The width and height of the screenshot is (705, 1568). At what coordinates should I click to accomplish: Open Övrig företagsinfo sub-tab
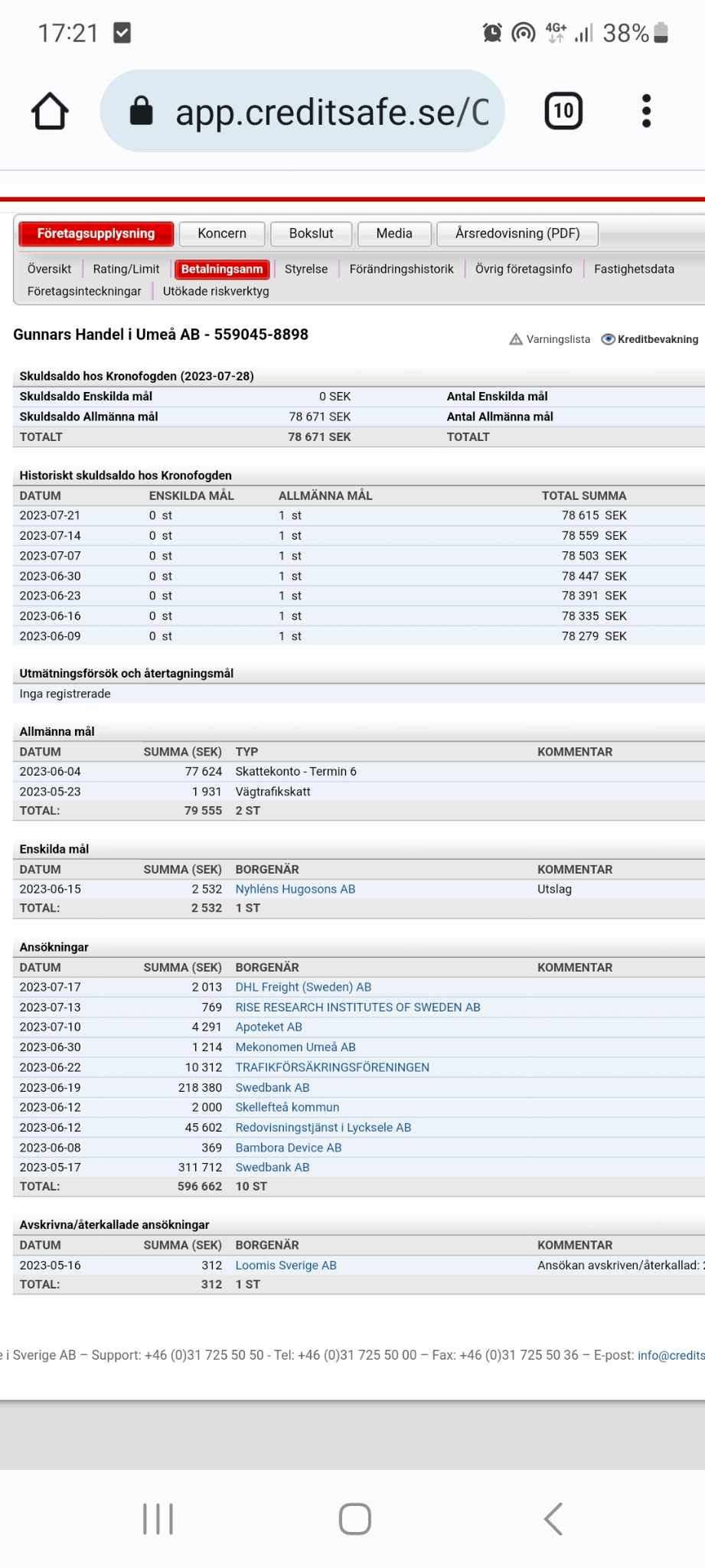[x=524, y=269]
